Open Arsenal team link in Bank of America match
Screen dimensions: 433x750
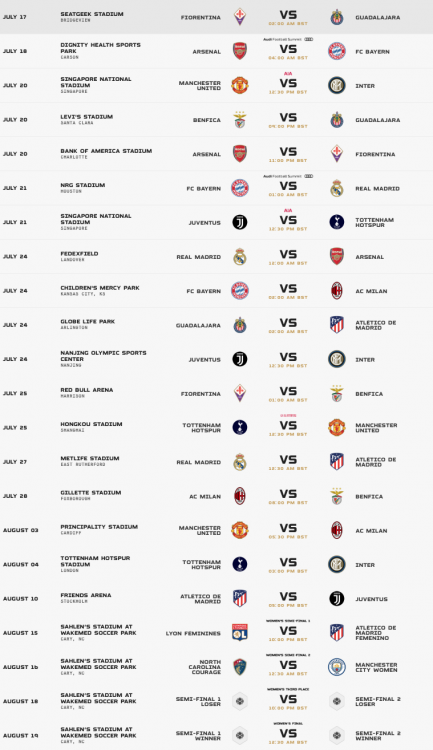click(x=207, y=154)
